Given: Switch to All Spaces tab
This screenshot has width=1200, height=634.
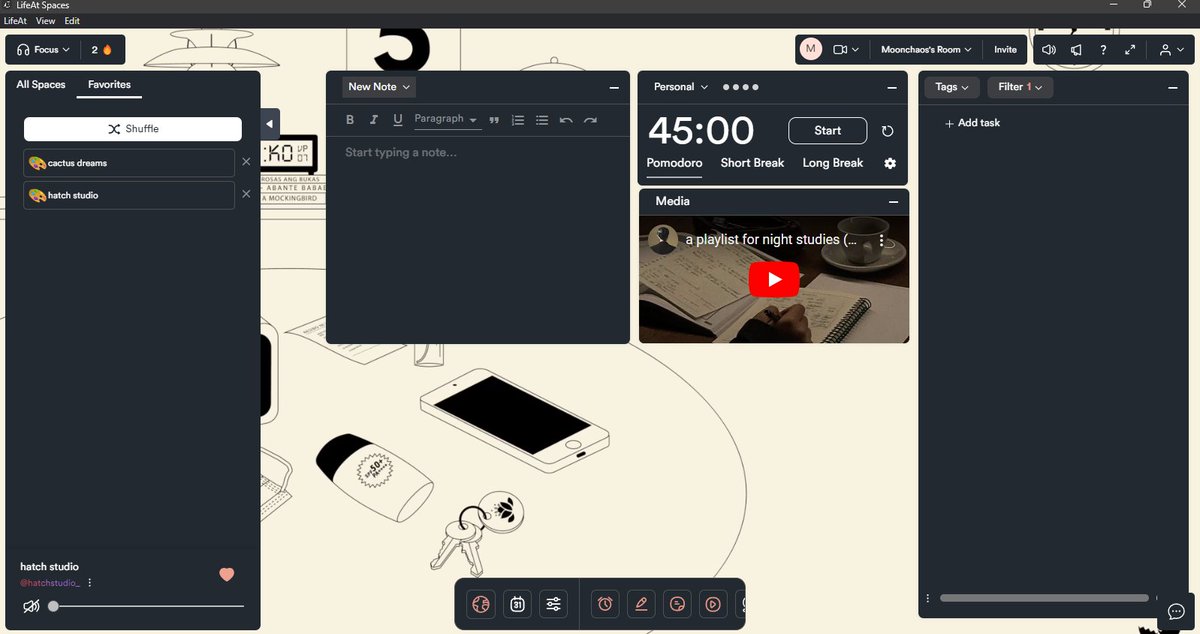Looking at the screenshot, I should (x=41, y=85).
